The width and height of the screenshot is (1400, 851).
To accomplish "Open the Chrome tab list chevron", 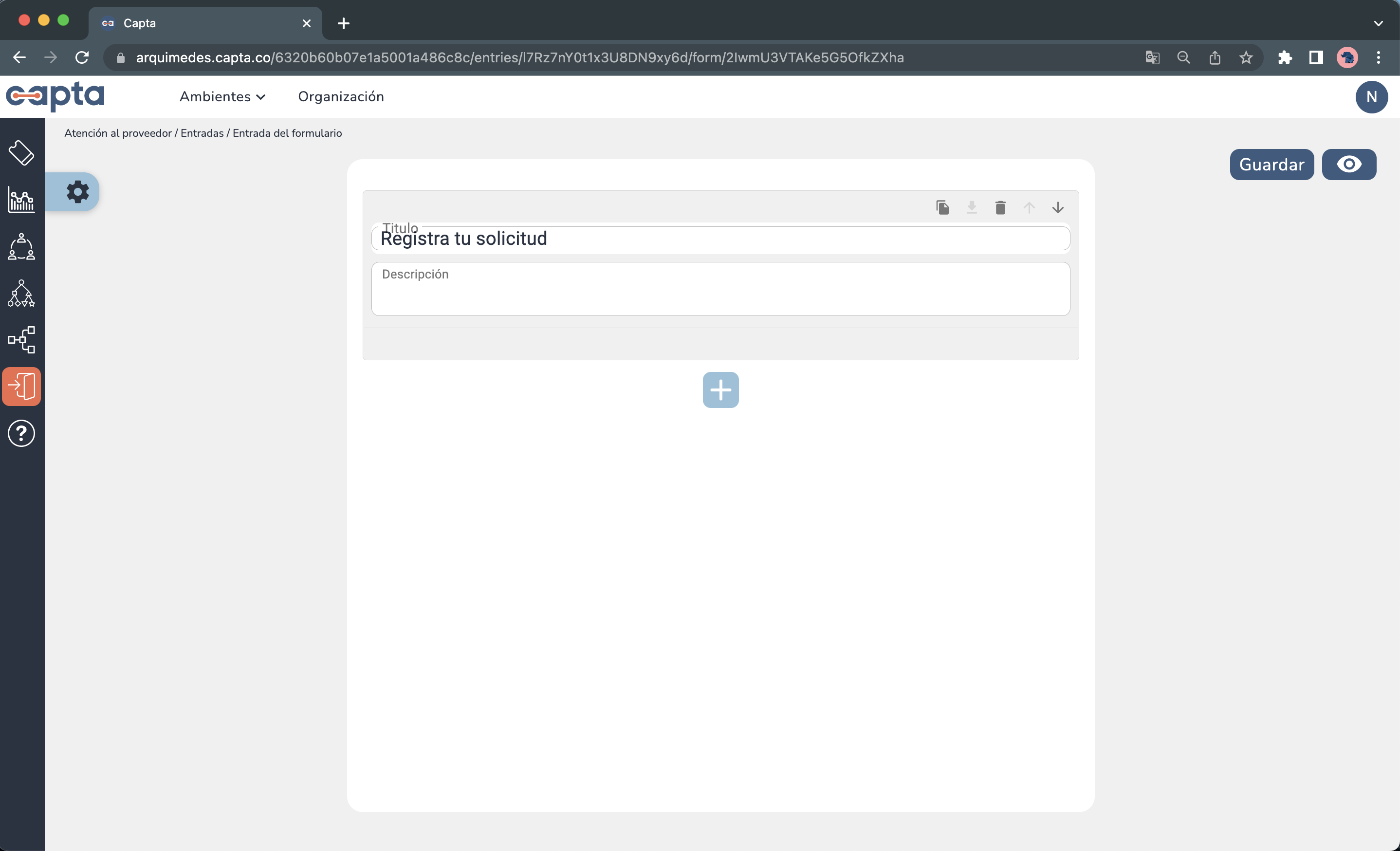I will click(1378, 23).
